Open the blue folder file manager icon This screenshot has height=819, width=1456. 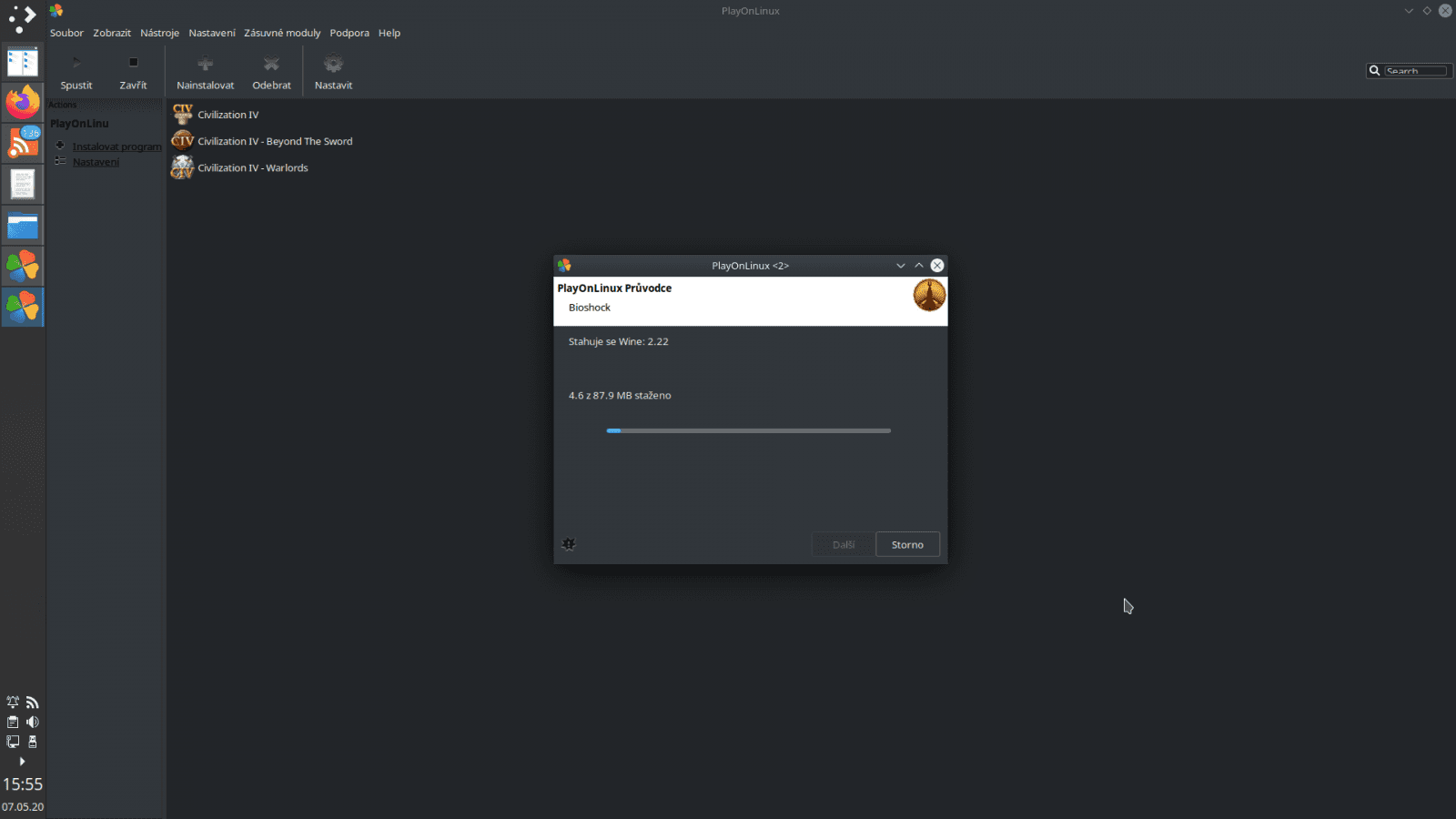[x=23, y=225]
